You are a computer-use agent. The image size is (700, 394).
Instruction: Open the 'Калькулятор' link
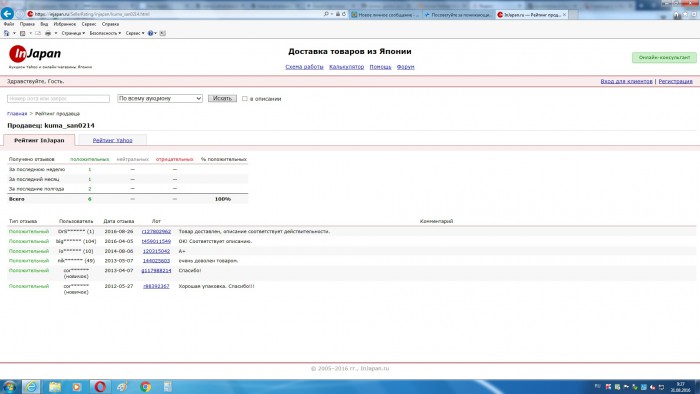tap(346, 67)
